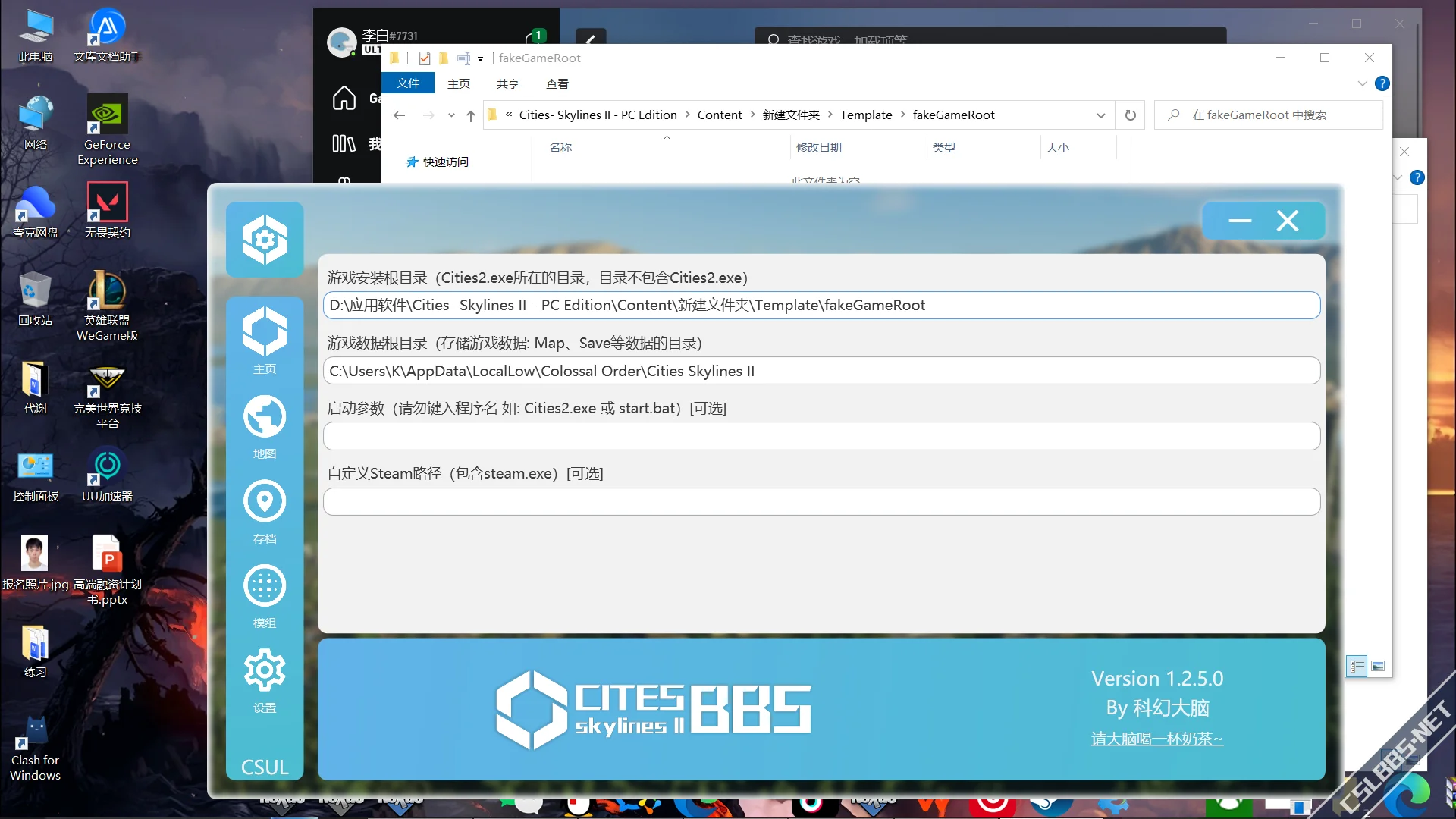Click the Cities Skylines II BBS banner logo

653,710
